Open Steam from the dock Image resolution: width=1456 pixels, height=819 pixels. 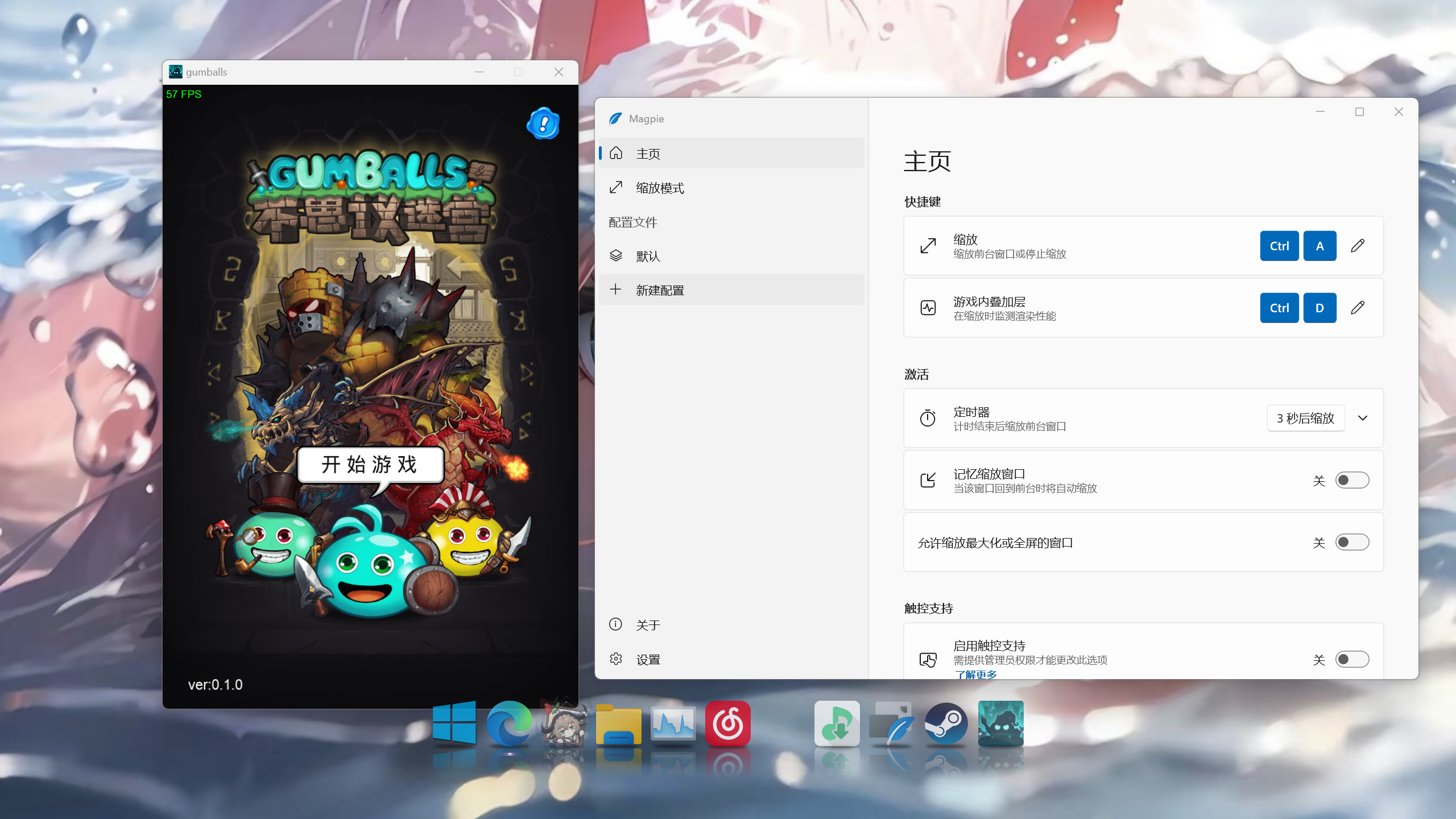tap(946, 723)
